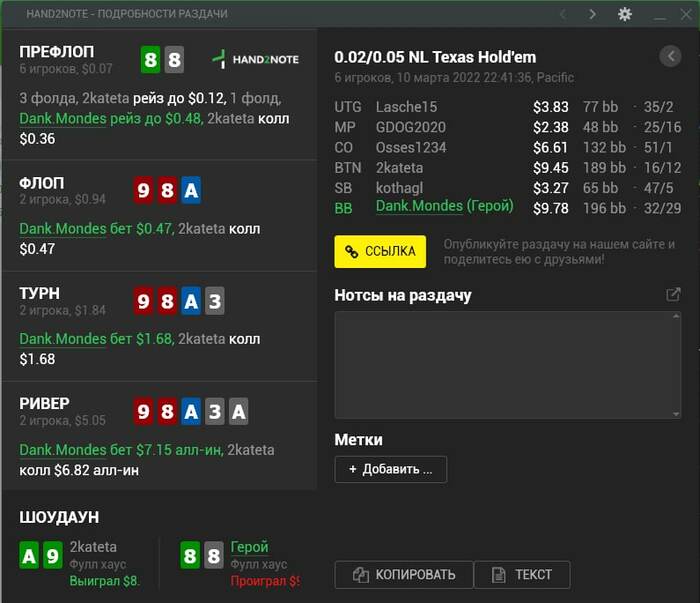The height and width of the screenshot is (603, 700).
Task: Collapse details panel with round chevron button
Action: tap(670, 56)
